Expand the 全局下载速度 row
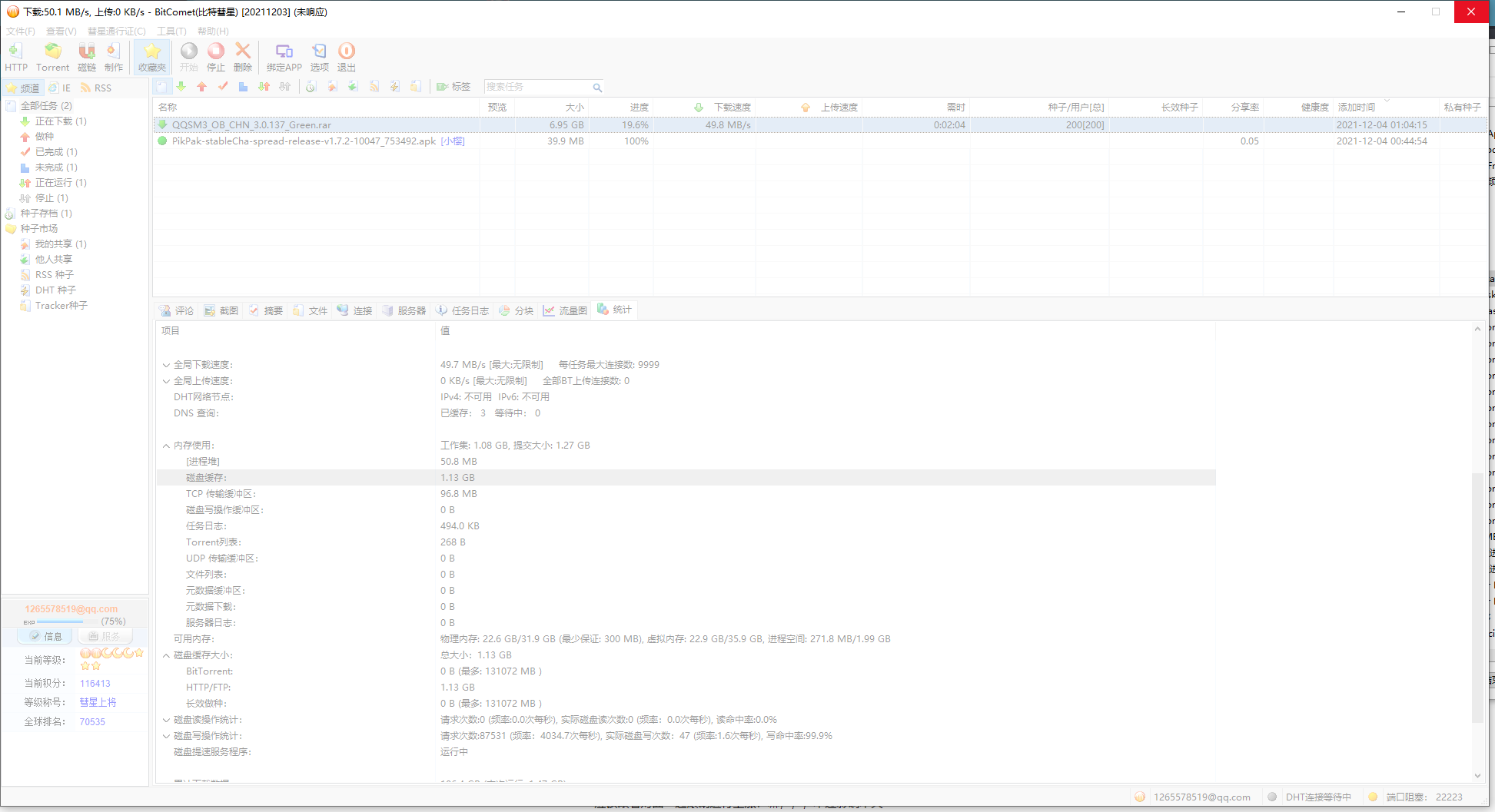 [166, 365]
